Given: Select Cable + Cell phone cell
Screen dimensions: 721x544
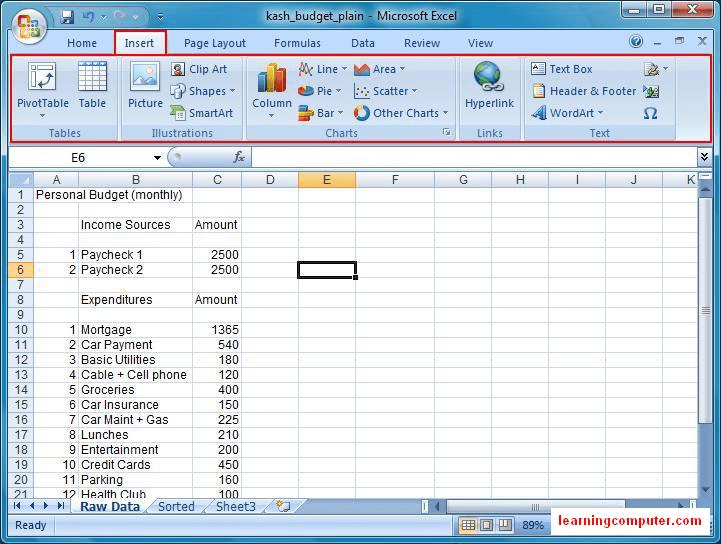Looking at the screenshot, I should coord(135,375).
